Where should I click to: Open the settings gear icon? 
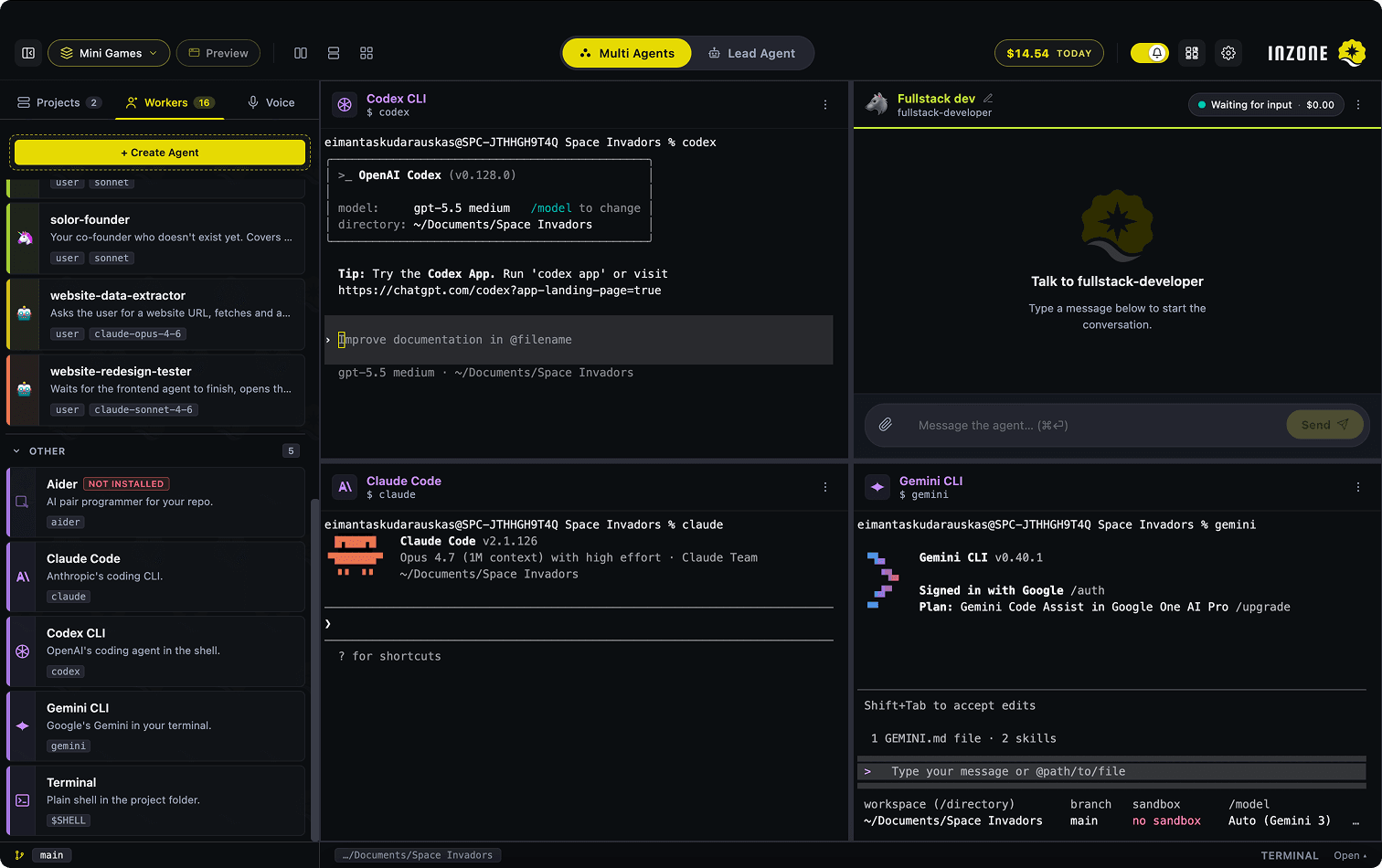click(x=1228, y=53)
